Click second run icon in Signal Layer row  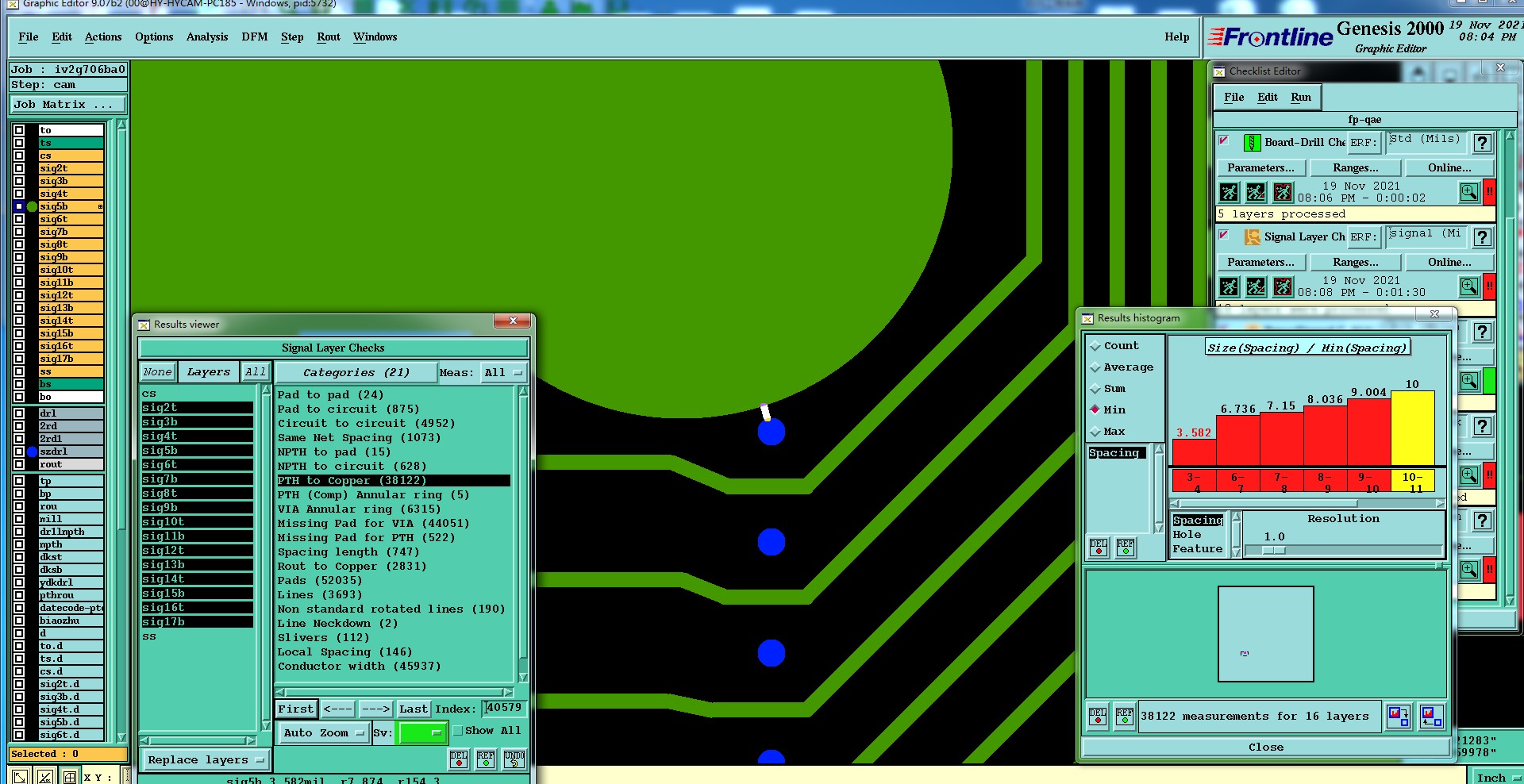[x=1256, y=286]
